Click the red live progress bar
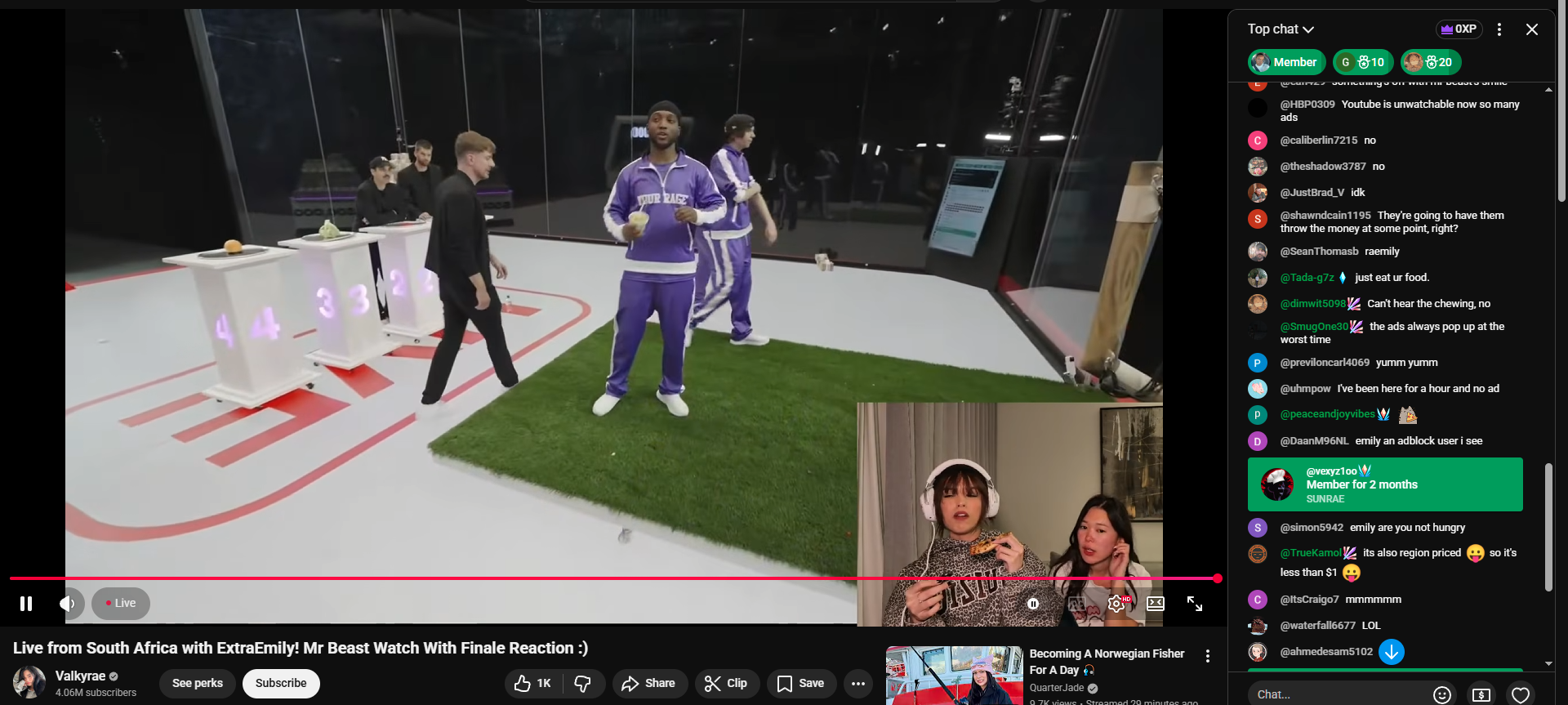The width and height of the screenshot is (1568, 705). pyautogui.click(x=612, y=578)
